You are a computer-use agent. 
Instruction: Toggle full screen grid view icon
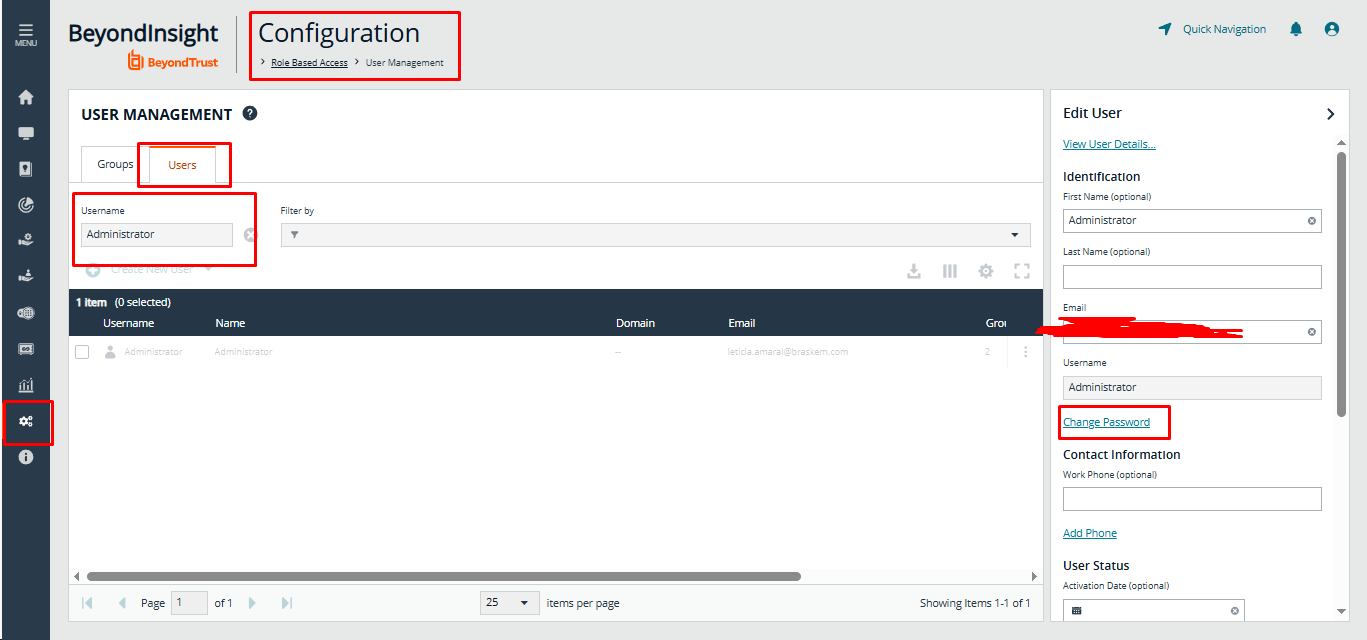click(x=1022, y=271)
